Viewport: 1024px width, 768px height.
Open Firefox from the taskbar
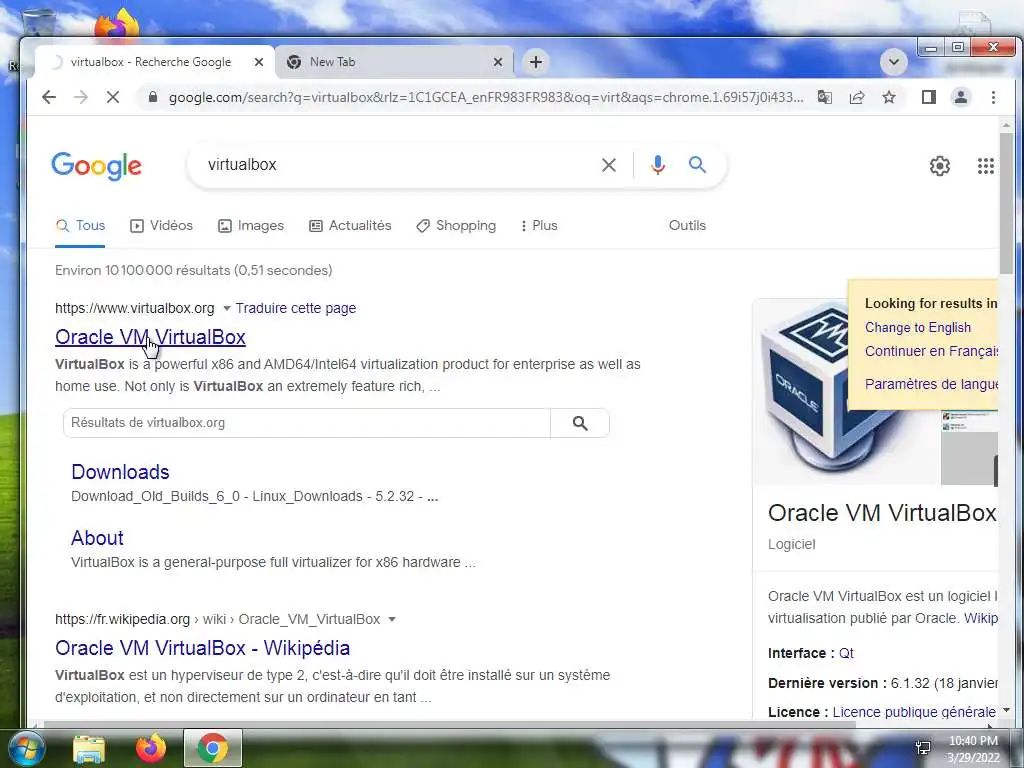151,748
